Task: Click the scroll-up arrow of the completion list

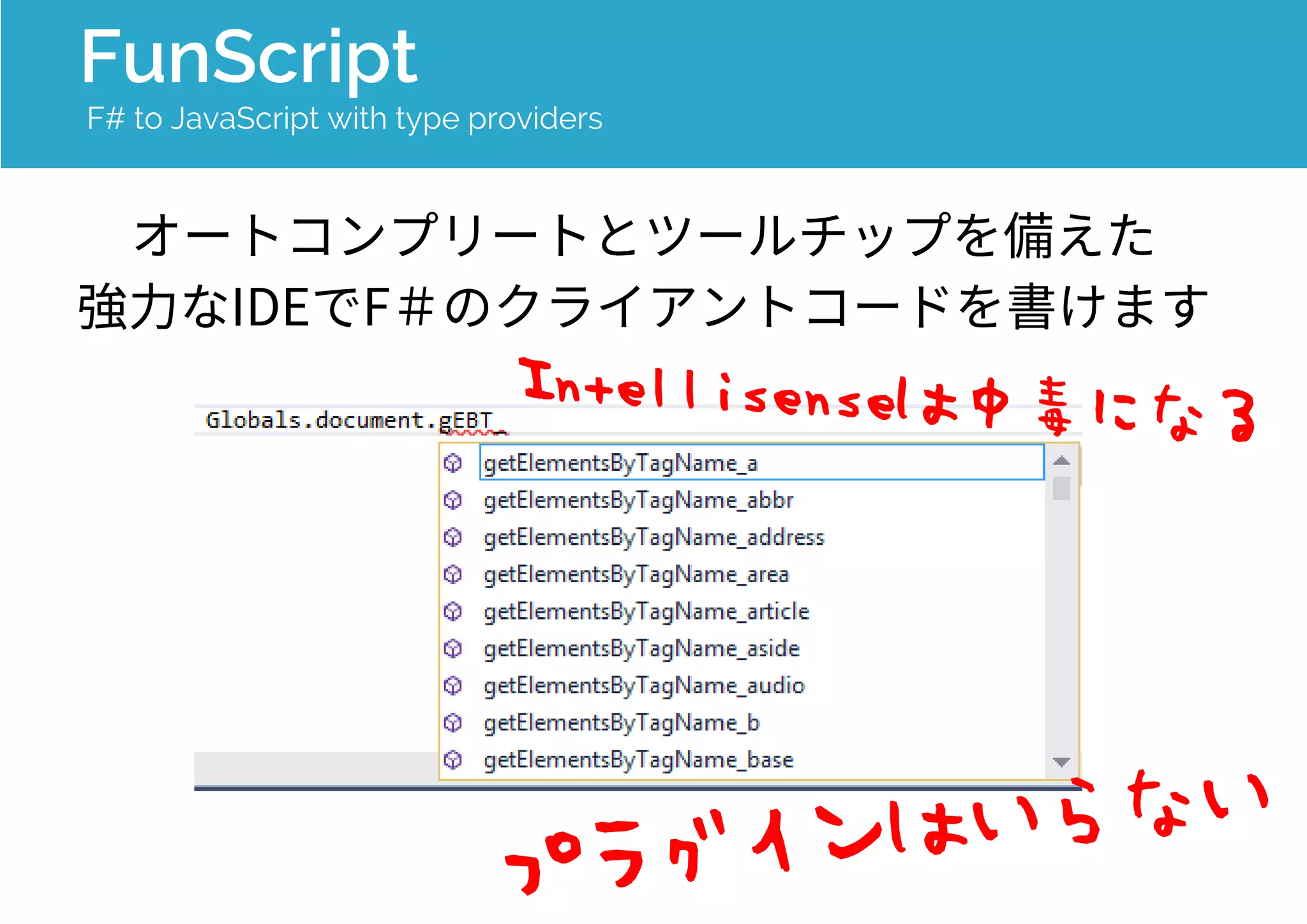Action: click(1061, 461)
